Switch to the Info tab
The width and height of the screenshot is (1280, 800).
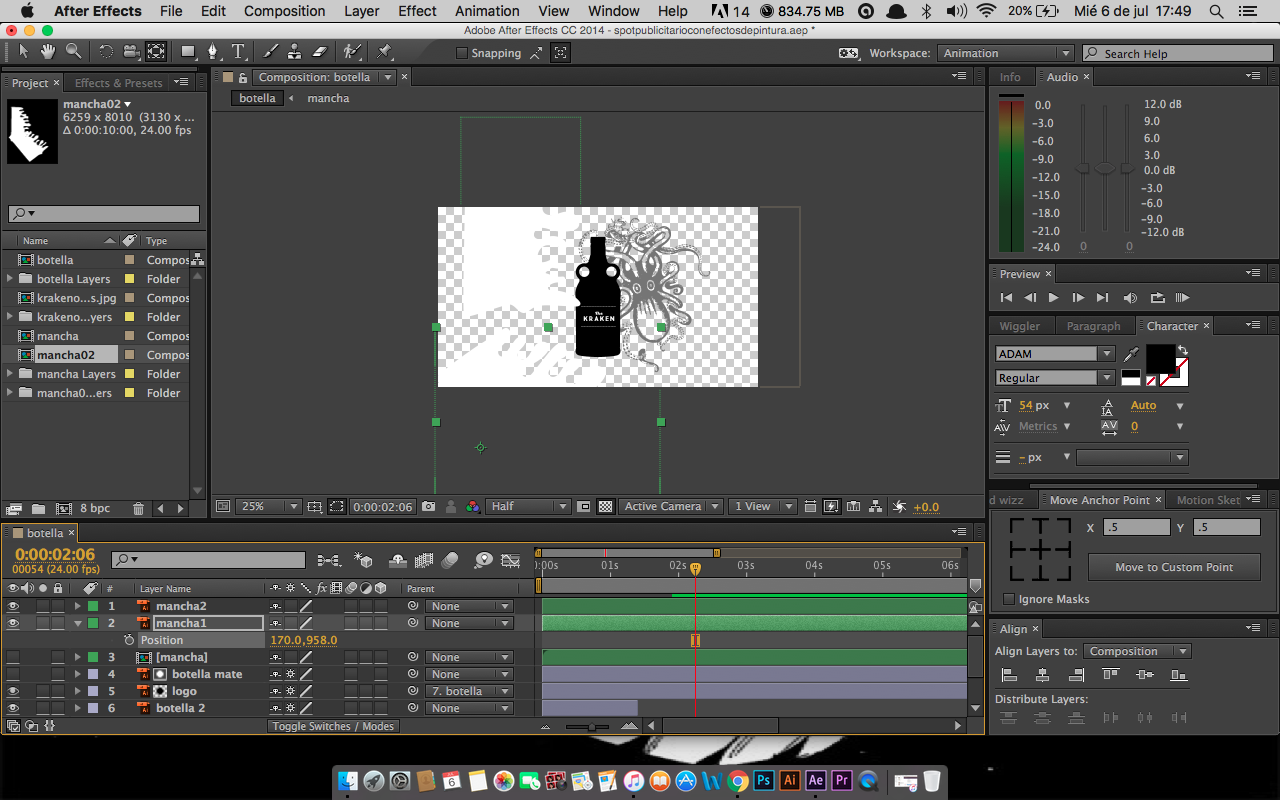point(1010,77)
